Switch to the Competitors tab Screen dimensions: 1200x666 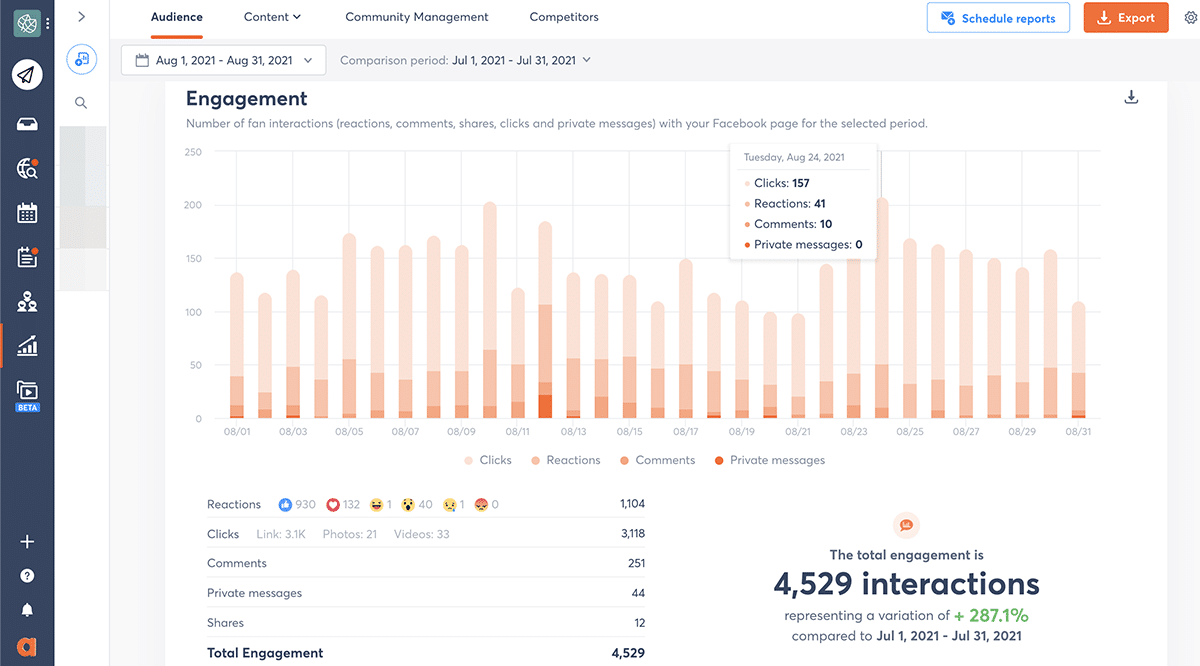(x=564, y=17)
